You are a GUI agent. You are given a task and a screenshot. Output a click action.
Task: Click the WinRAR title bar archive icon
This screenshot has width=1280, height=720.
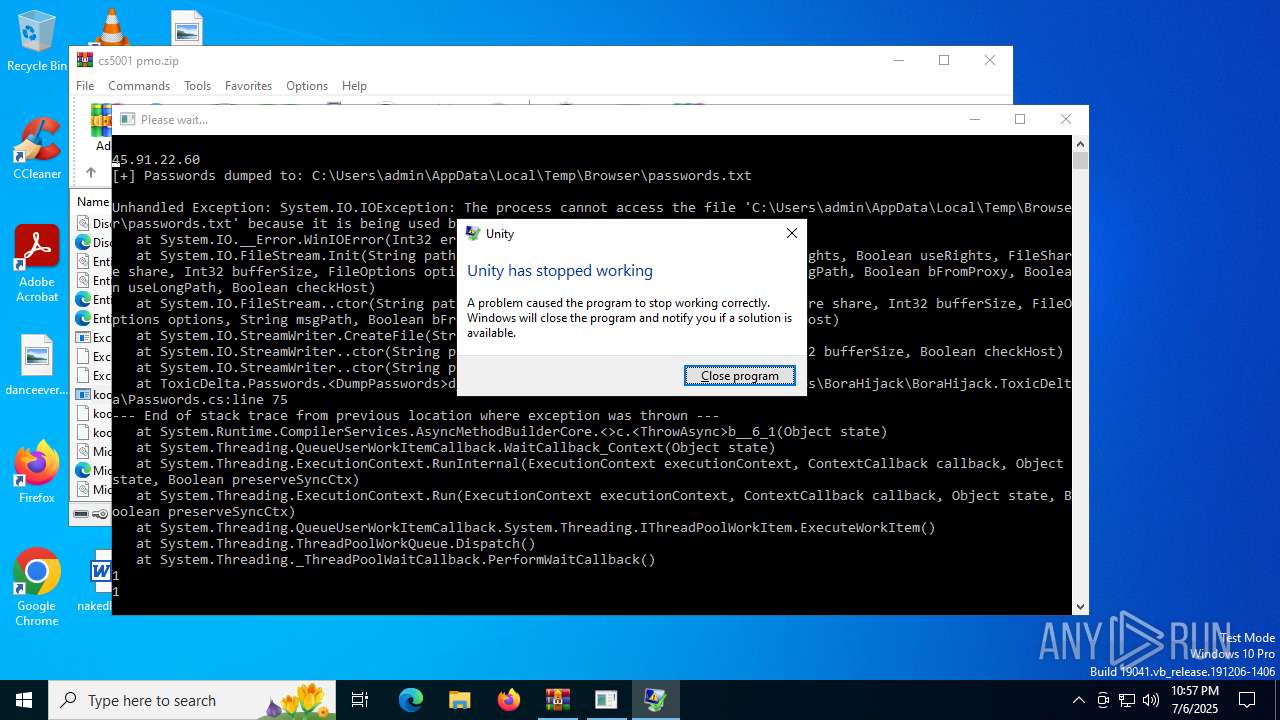[85, 60]
